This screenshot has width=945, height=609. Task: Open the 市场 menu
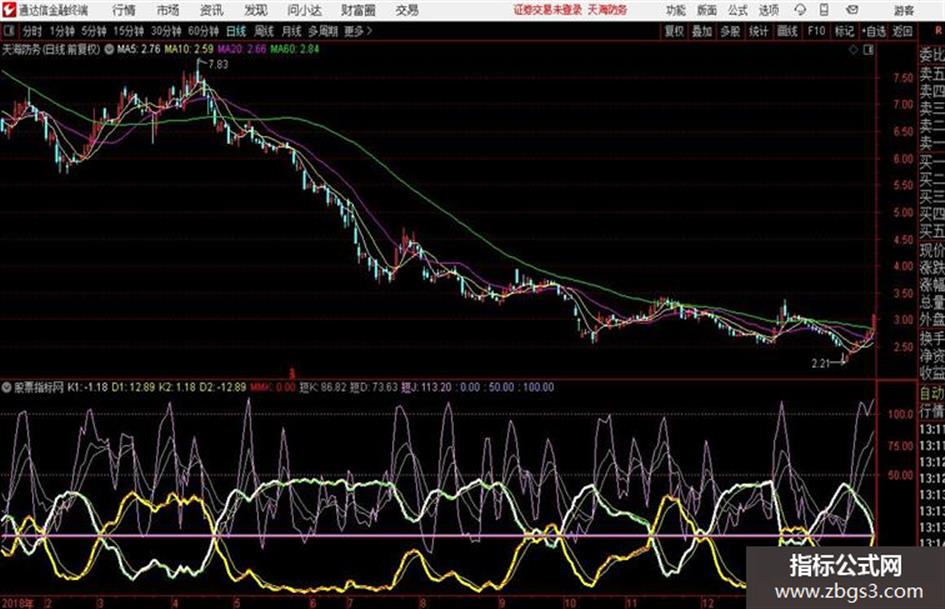coord(168,10)
